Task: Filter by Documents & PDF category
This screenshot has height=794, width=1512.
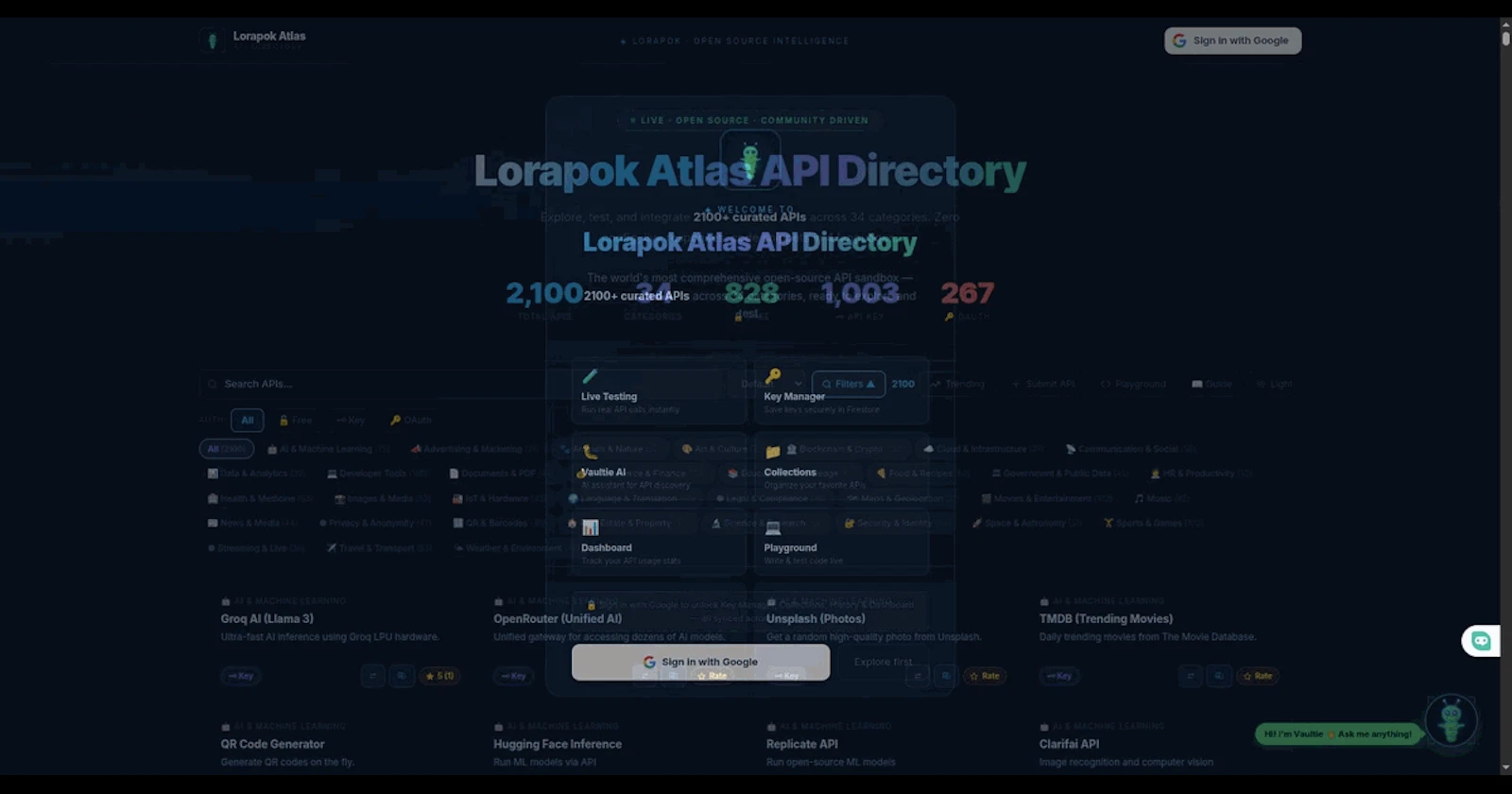Action: point(499,474)
